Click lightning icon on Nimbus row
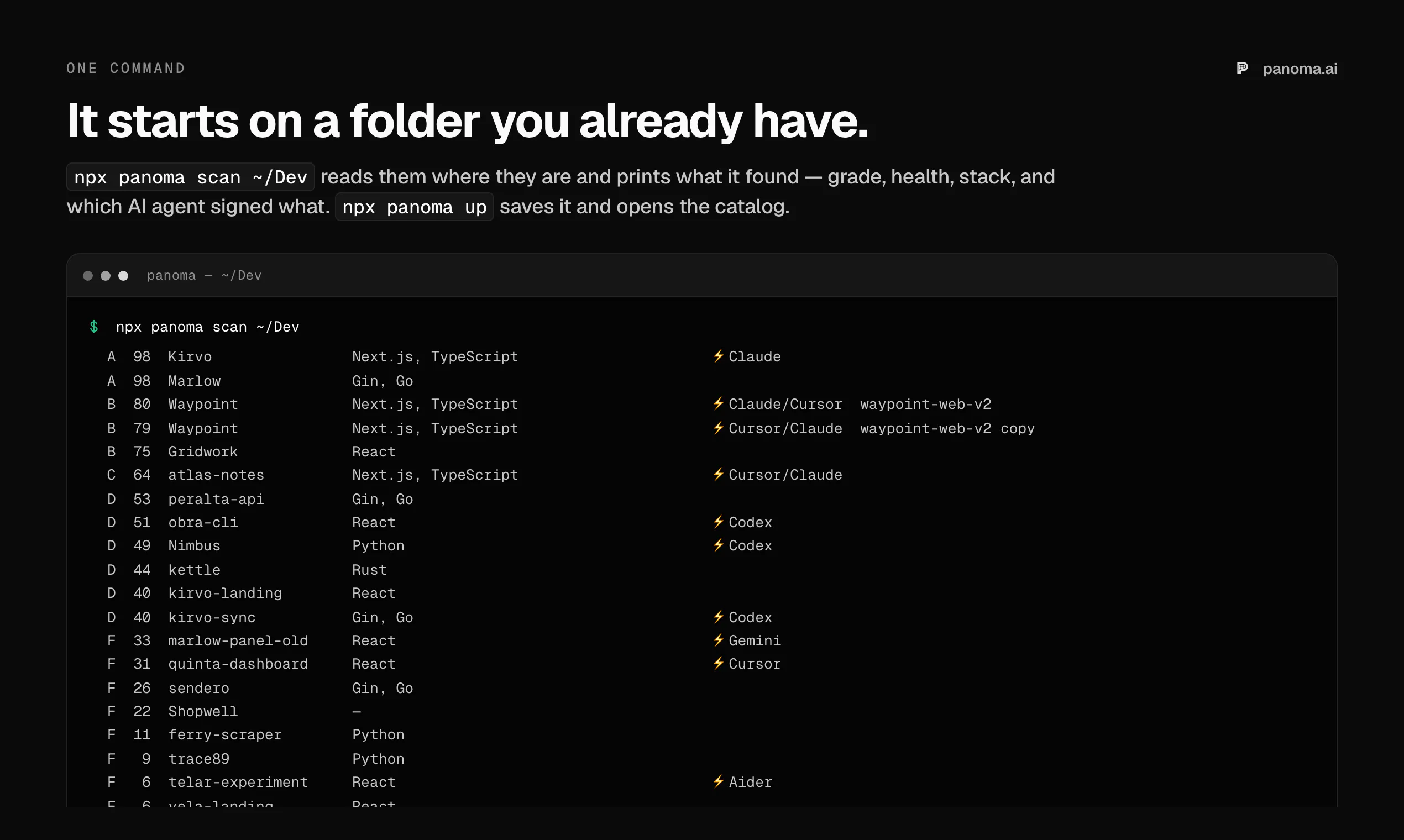Viewport: 1404px width, 840px height. 719,545
